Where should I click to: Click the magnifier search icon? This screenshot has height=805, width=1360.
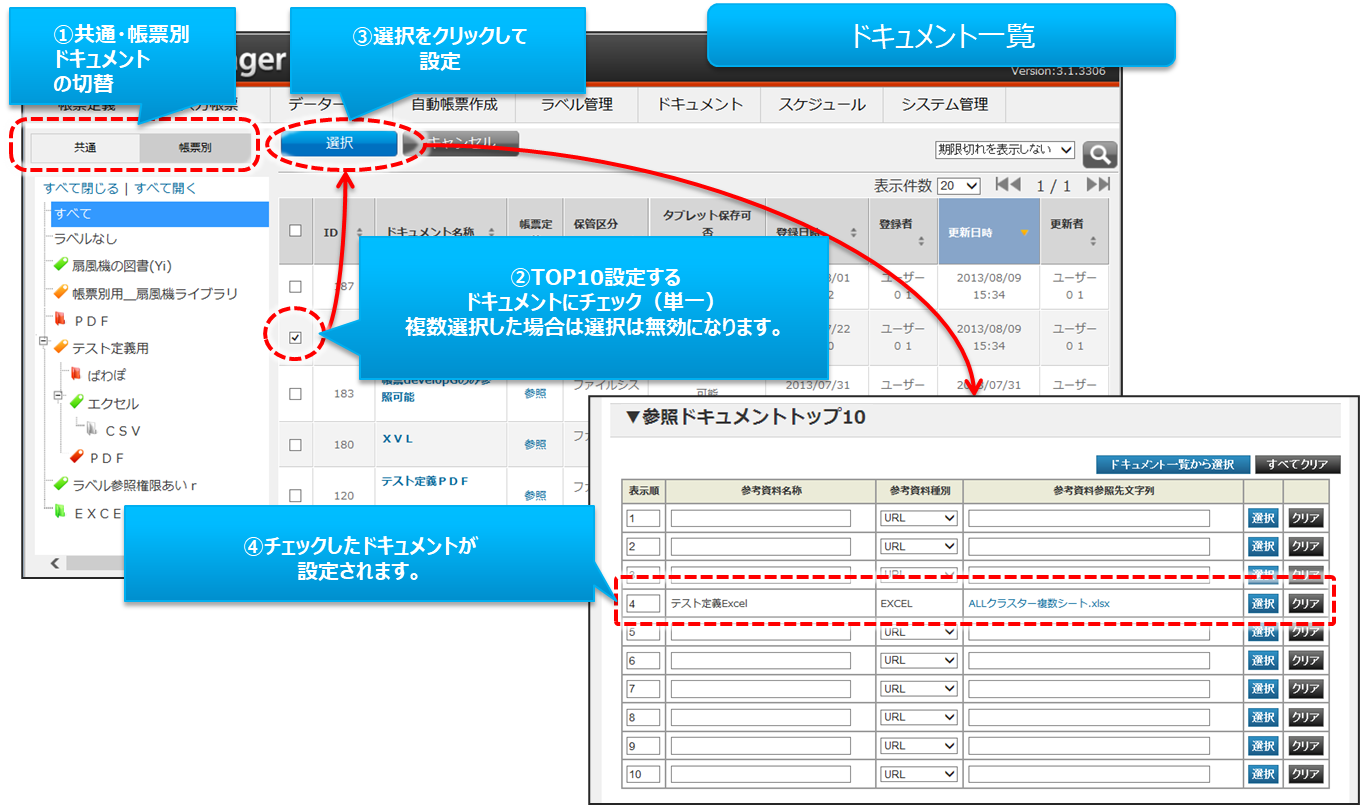[x=1100, y=154]
